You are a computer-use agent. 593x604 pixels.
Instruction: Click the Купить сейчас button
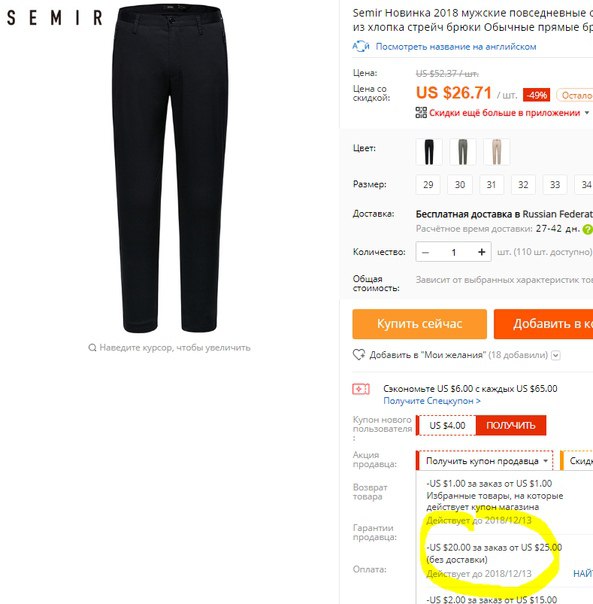point(420,324)
